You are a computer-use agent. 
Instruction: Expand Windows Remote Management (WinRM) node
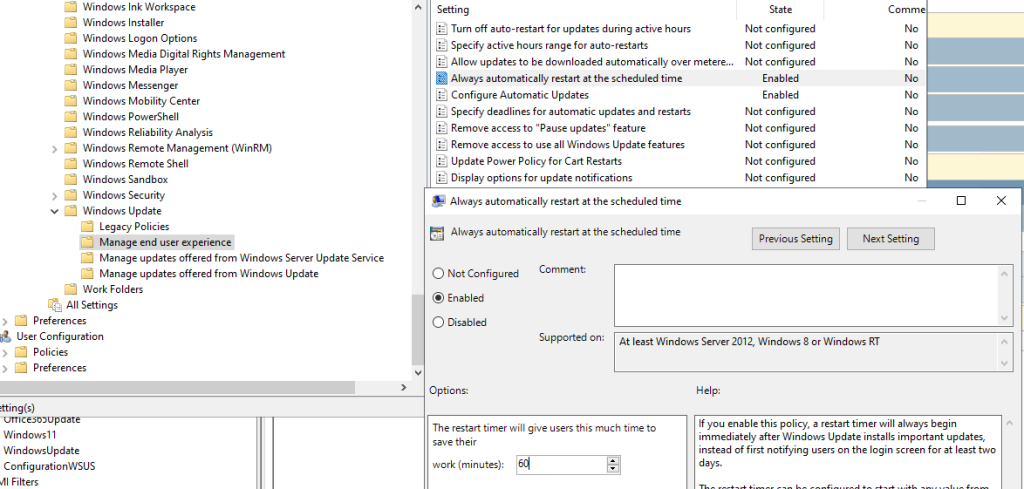(54, 149)
